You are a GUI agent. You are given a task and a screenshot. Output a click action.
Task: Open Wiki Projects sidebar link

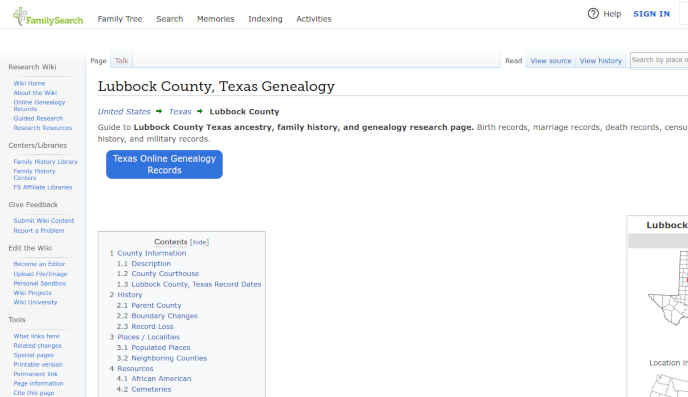[x=32, y=293]
